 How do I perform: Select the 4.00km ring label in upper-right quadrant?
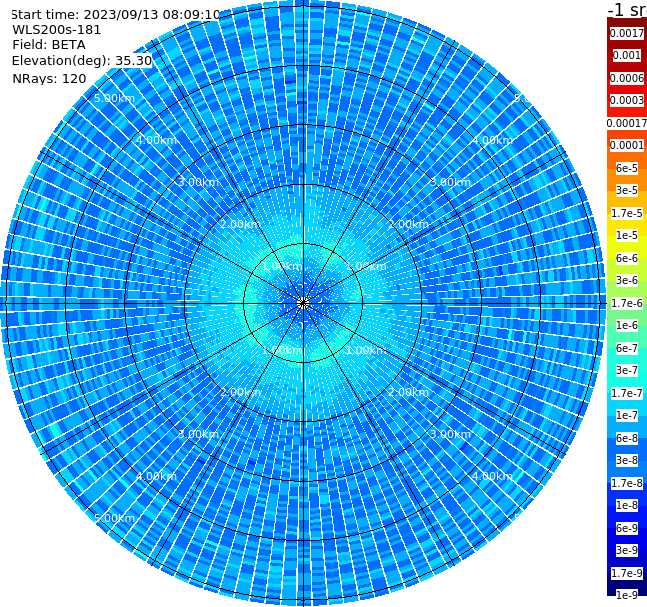[x=492, y=140]
